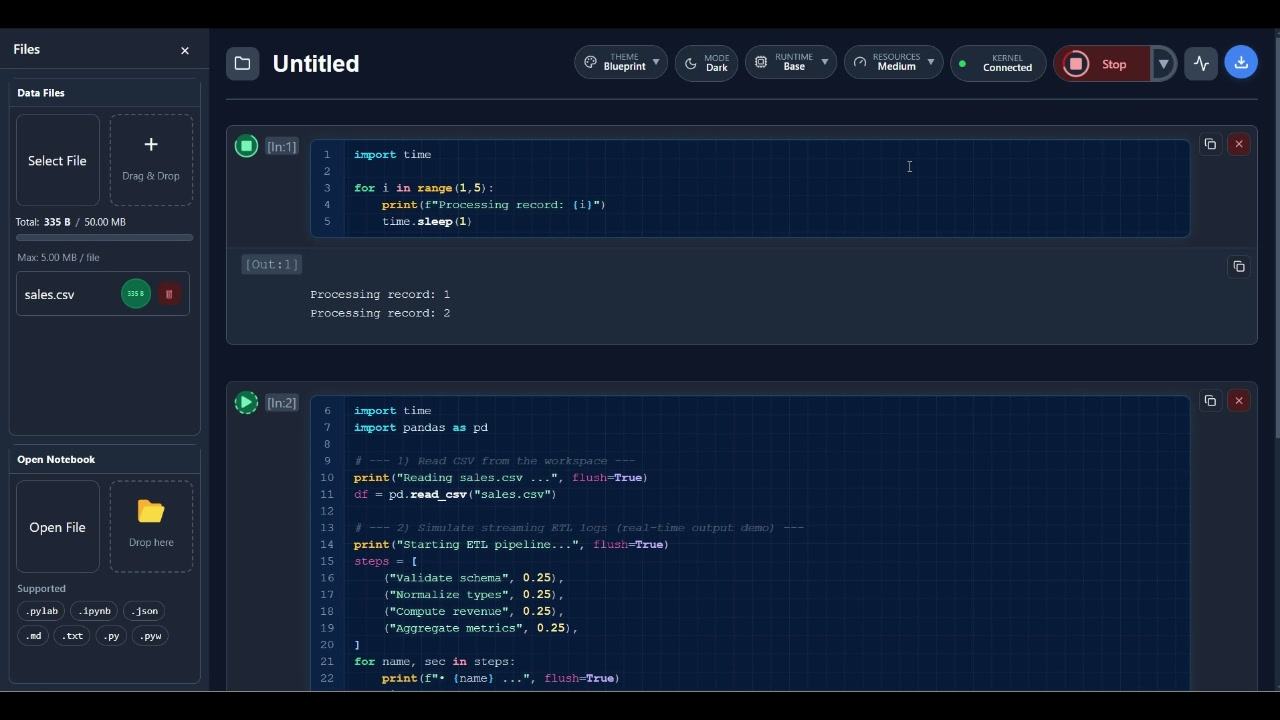Click the Select File button

58,160
